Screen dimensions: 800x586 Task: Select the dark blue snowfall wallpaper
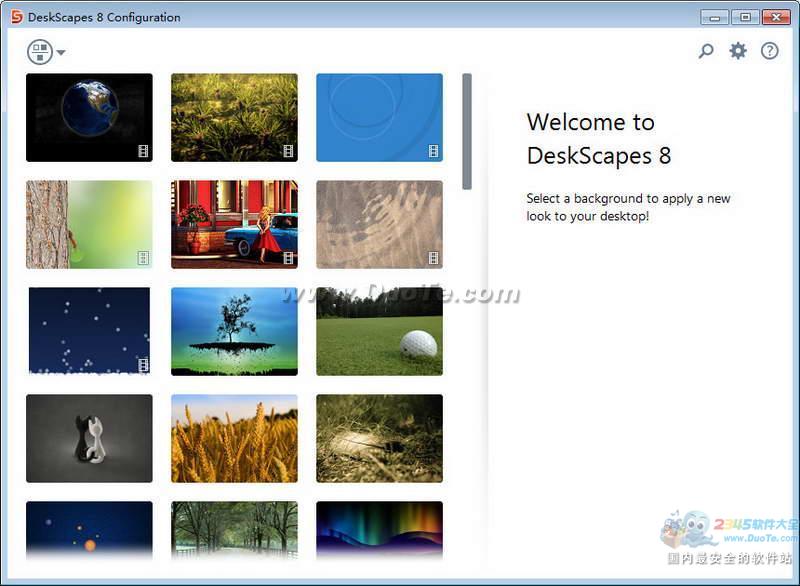click(89, 332)
